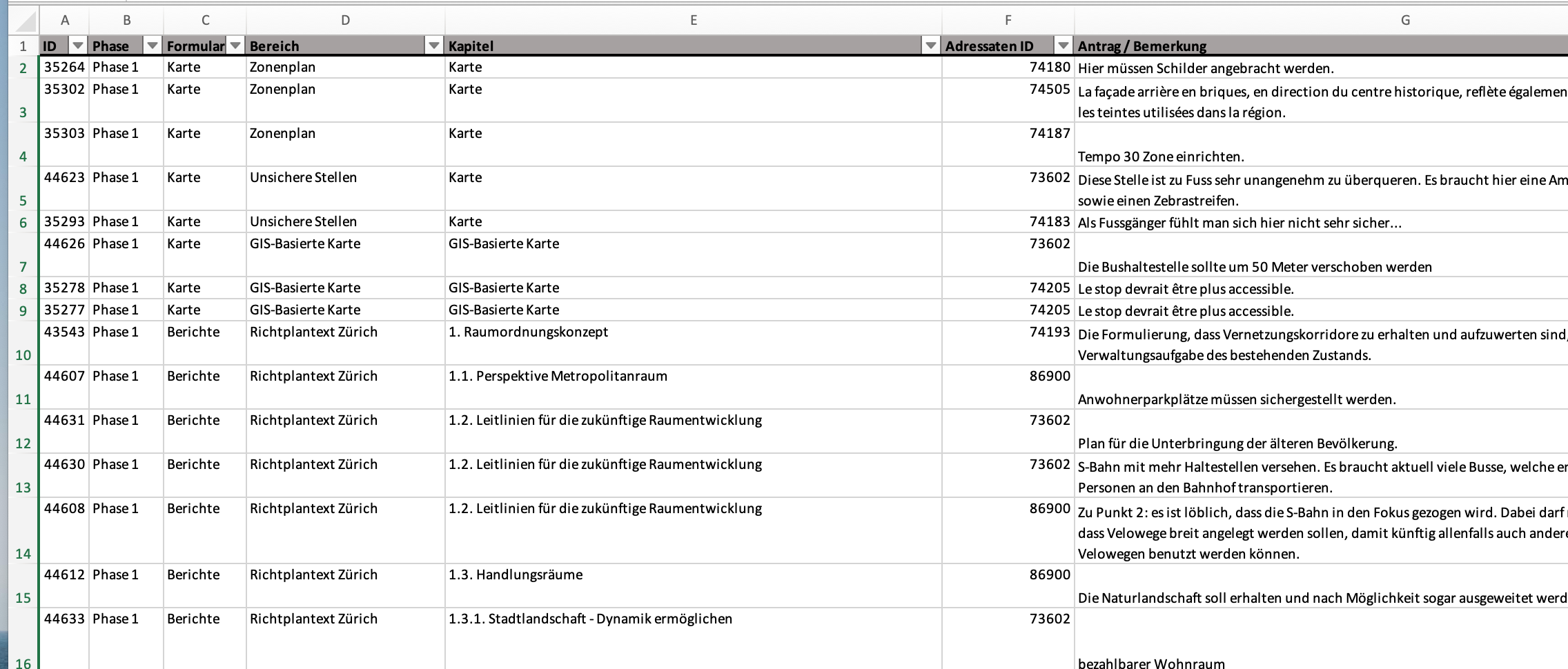Click 'Plan für die Unterbringung' remark cell
The height and width of the screenshot is (669, 1568).
click(x=1322, y=432)
